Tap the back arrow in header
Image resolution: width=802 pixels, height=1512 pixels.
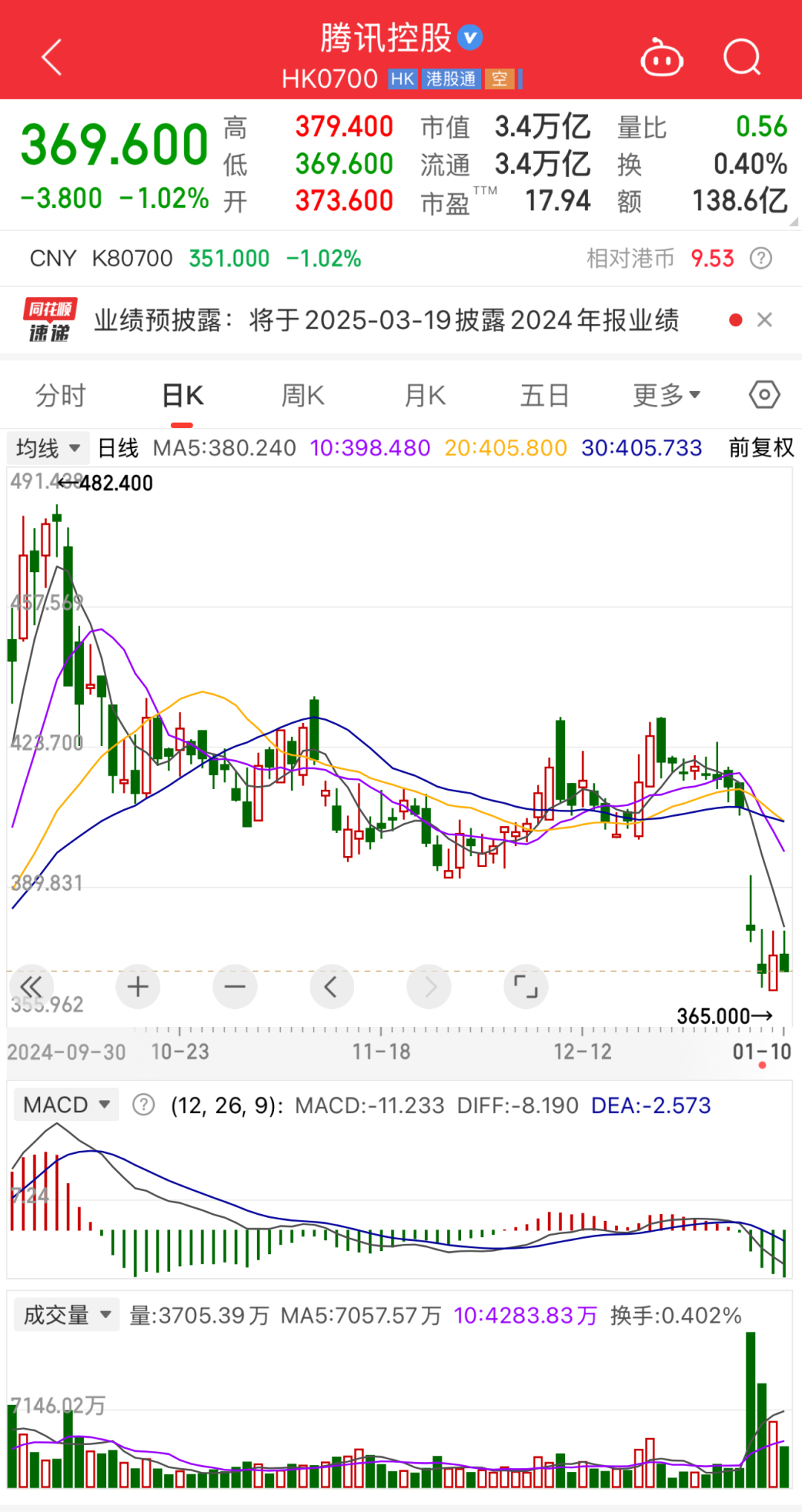[52, 57]
